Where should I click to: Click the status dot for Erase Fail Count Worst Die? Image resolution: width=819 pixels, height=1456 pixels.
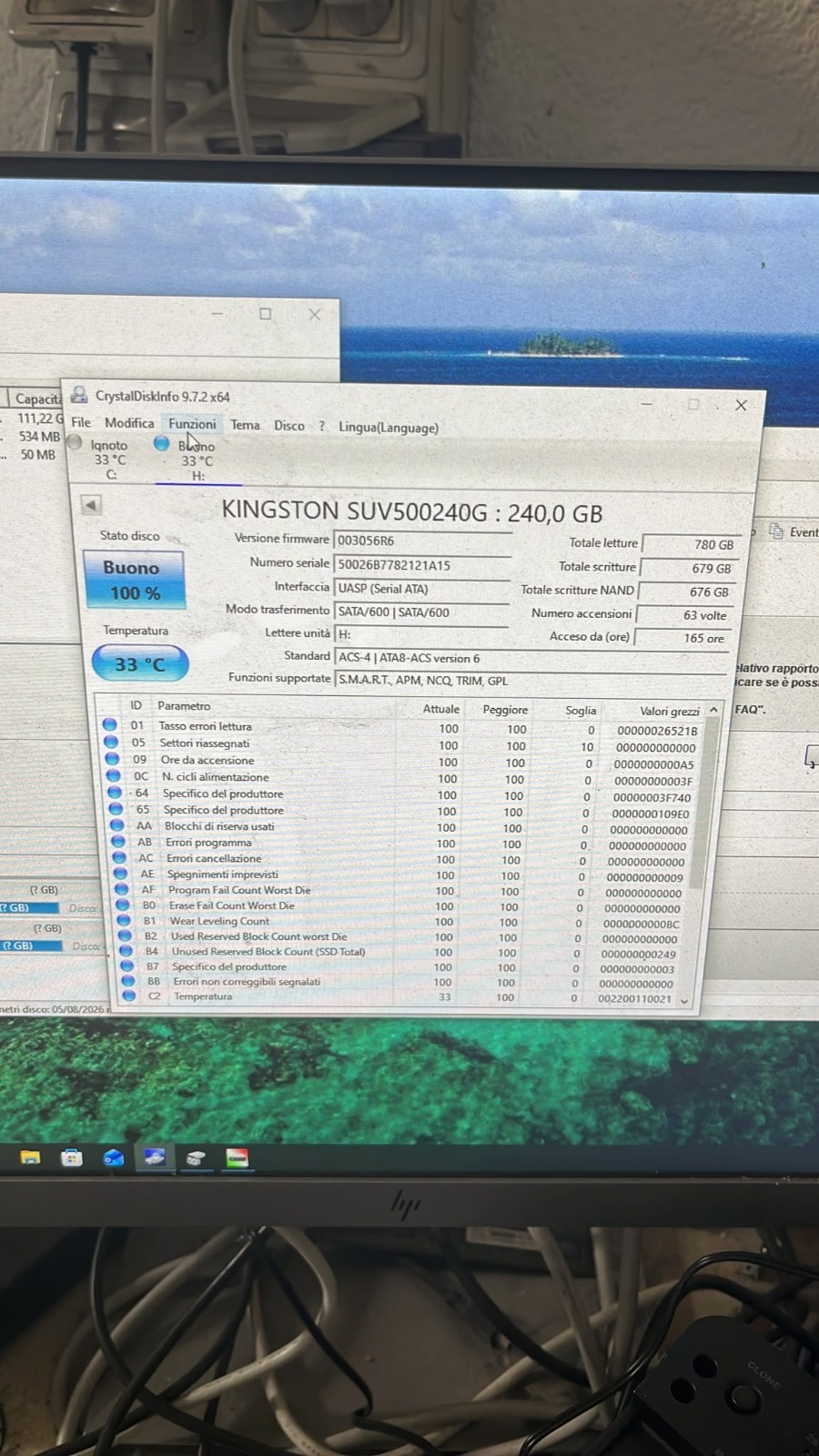(122, 905)
